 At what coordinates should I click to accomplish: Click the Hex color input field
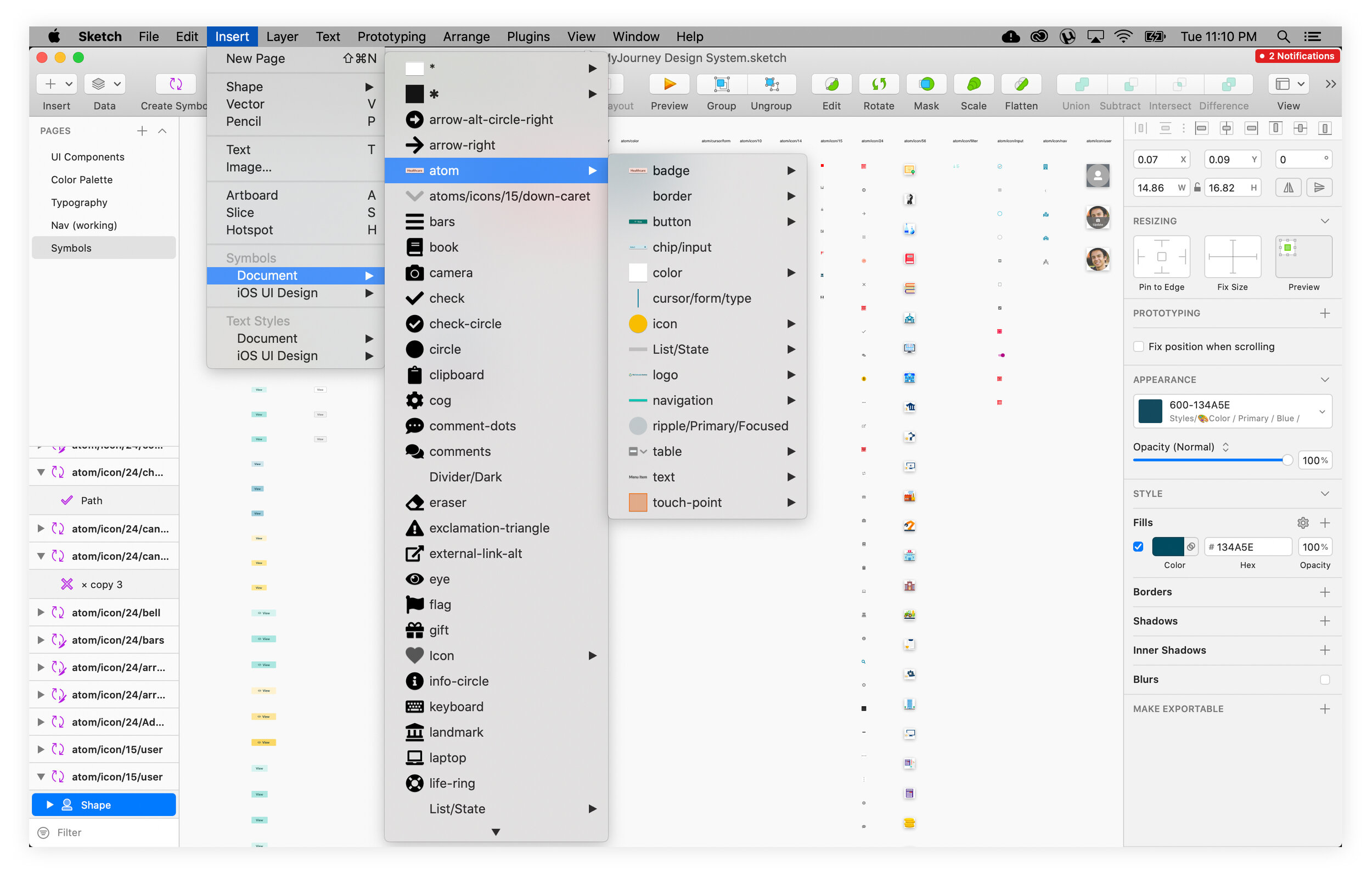tap(1249, 547)
